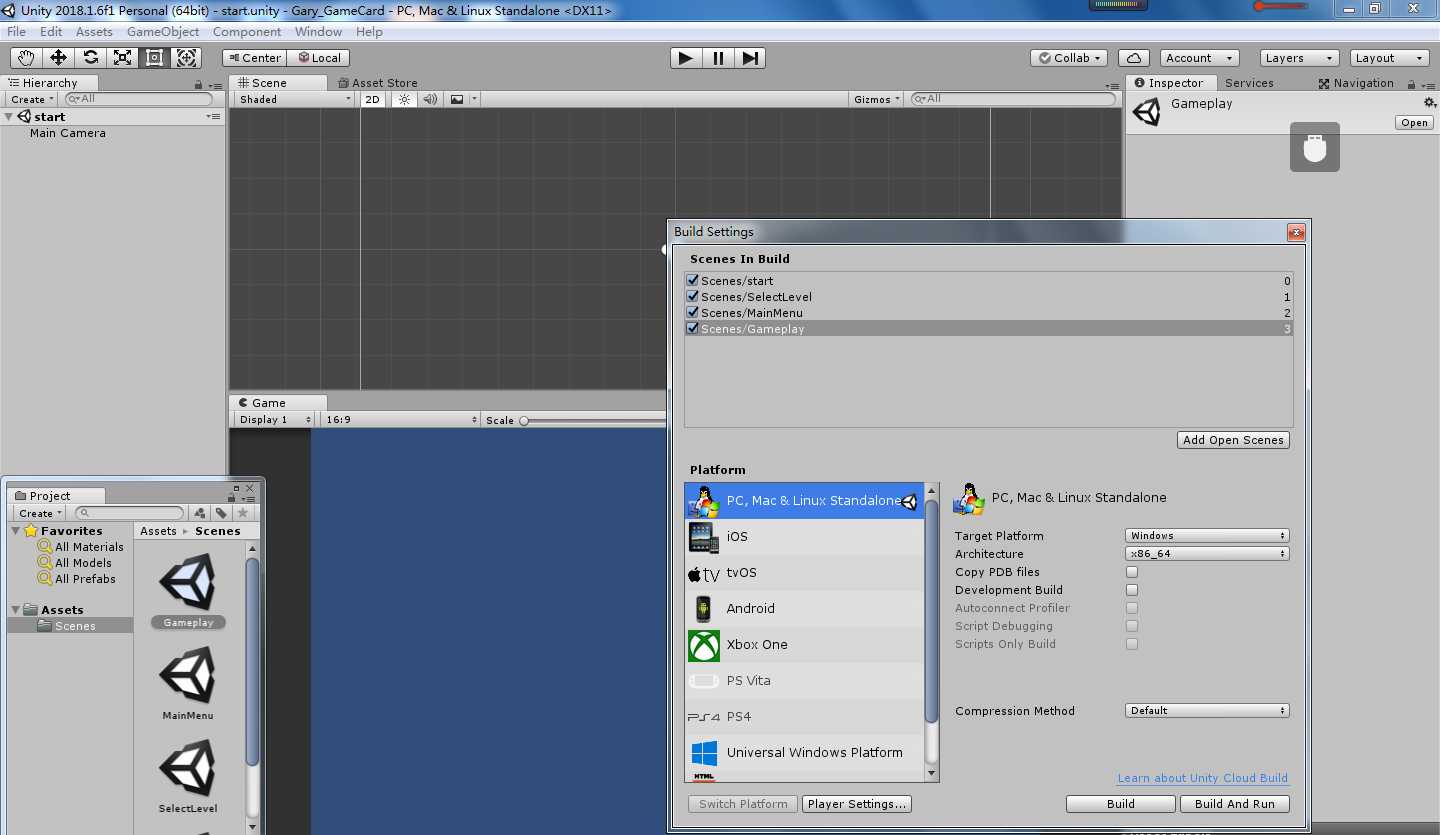Image resolution: width=1440 pixels, height=835 pixels.
Task: Select the combined Transform tool
Action: 186,58
